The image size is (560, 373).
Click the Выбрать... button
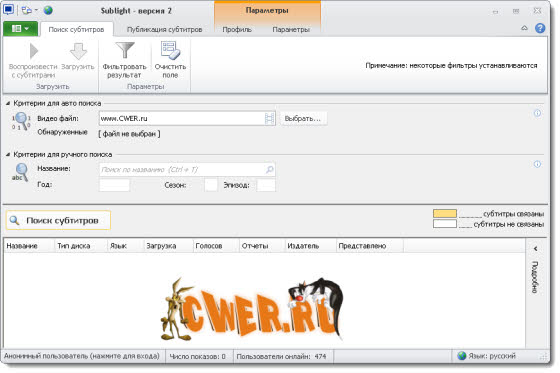(x=303, y=118)
